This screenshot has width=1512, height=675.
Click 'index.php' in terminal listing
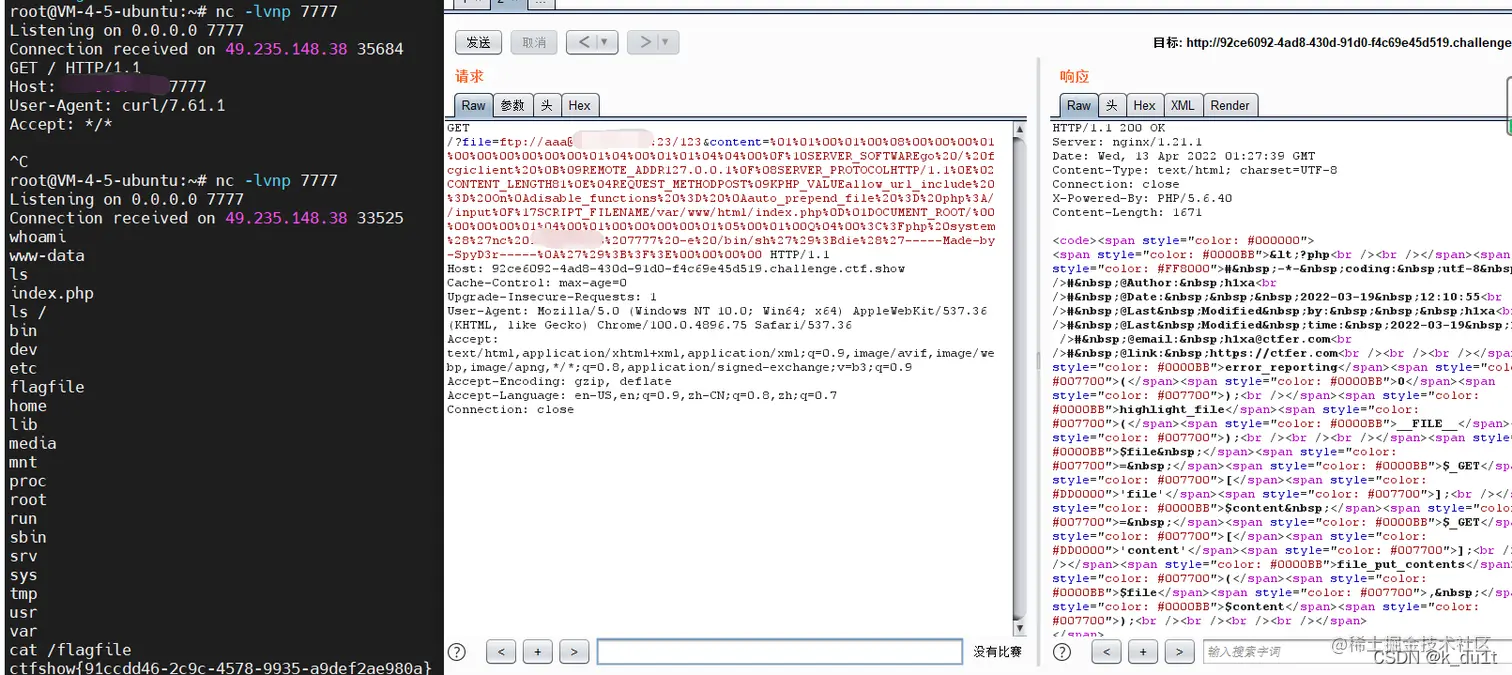pyautogui.click(x=52, y=293)
